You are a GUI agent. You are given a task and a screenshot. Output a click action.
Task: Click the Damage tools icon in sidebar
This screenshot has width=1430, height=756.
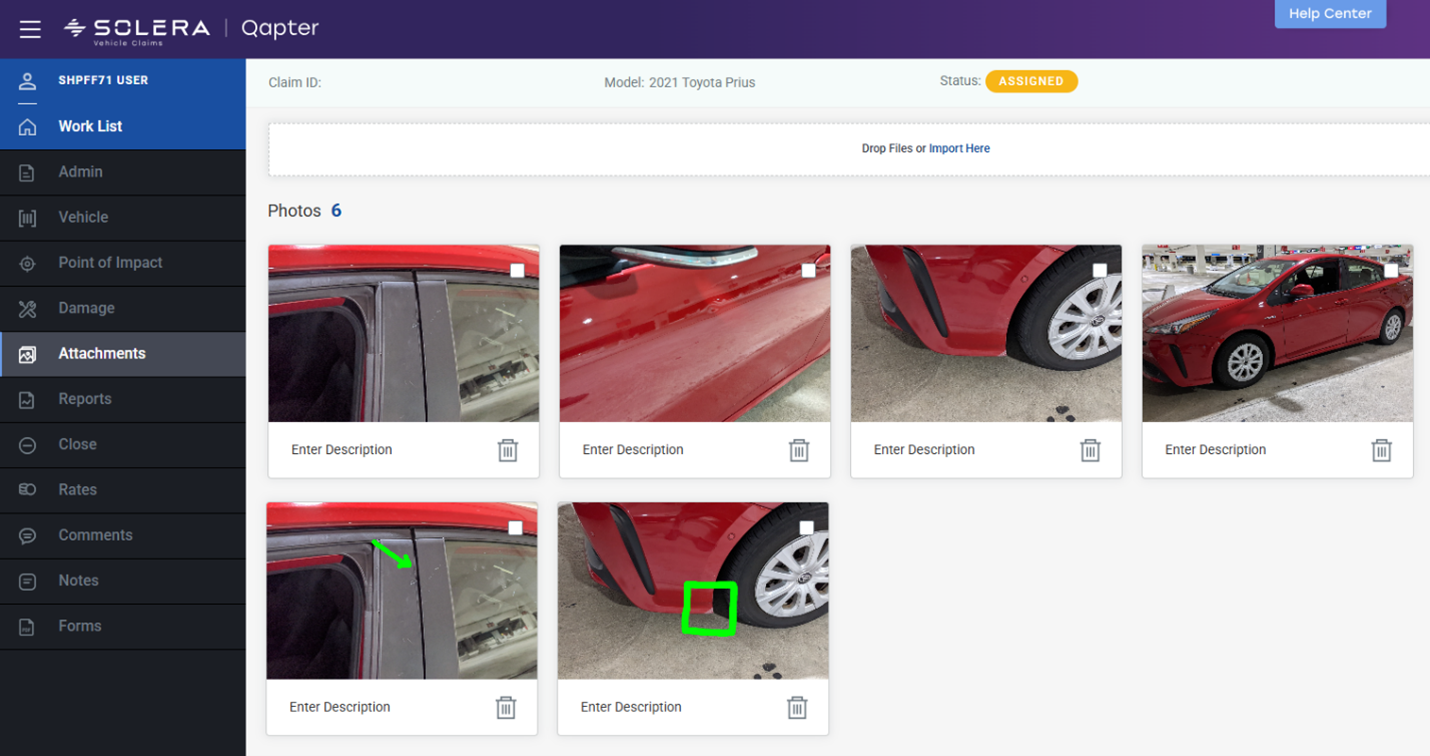click(28, 309)
